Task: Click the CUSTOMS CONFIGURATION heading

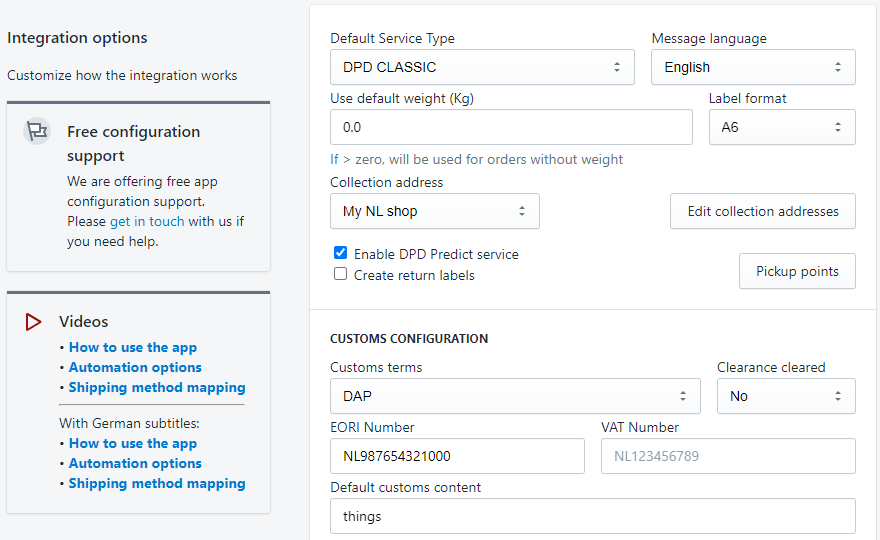Action: [x=409, y=338]
